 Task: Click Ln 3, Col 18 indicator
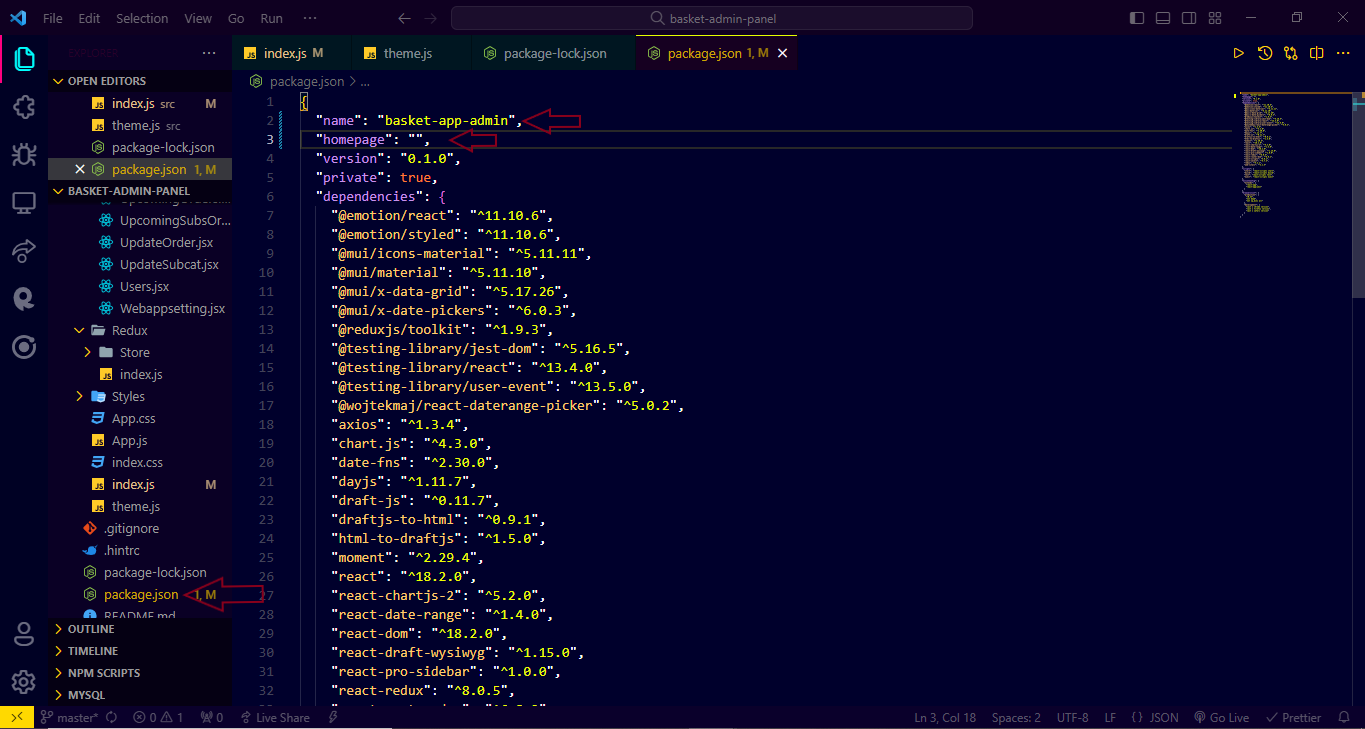[945, 717]
